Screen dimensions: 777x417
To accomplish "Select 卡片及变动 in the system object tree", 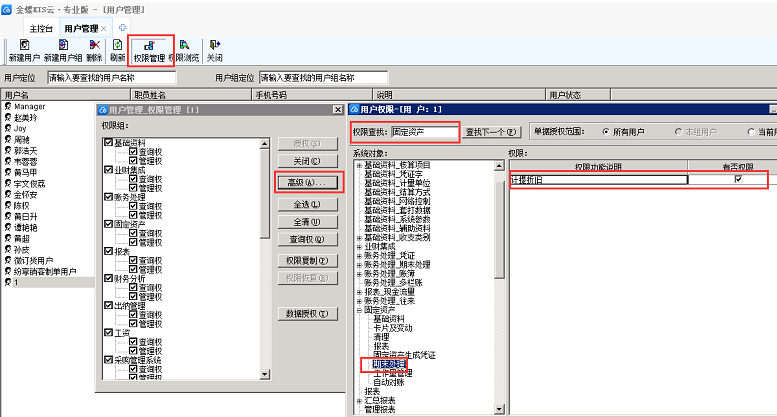I will (395, 327).
